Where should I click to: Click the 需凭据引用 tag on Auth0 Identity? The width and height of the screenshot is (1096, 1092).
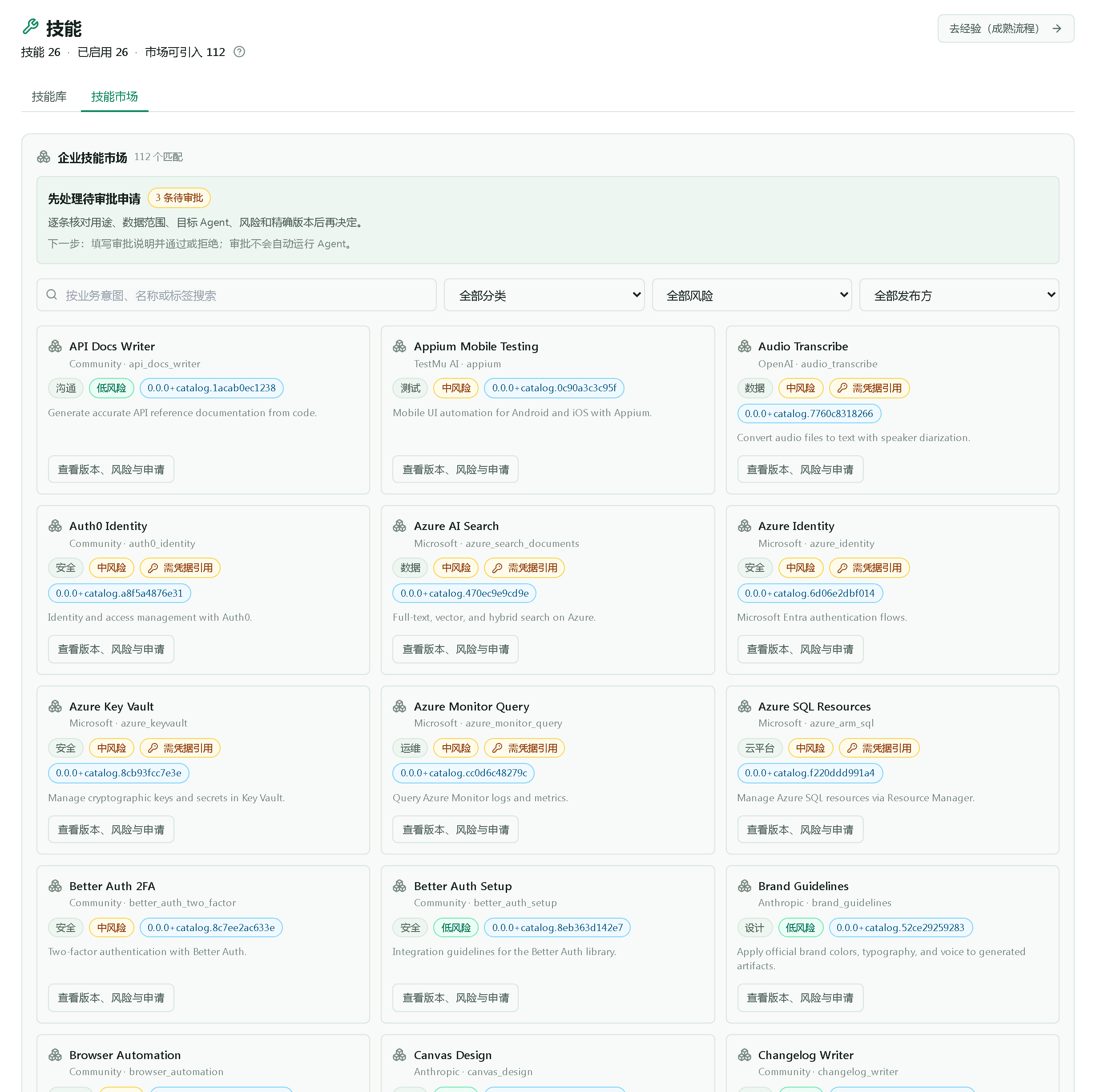pyautogui.click(x=181, y=568)
